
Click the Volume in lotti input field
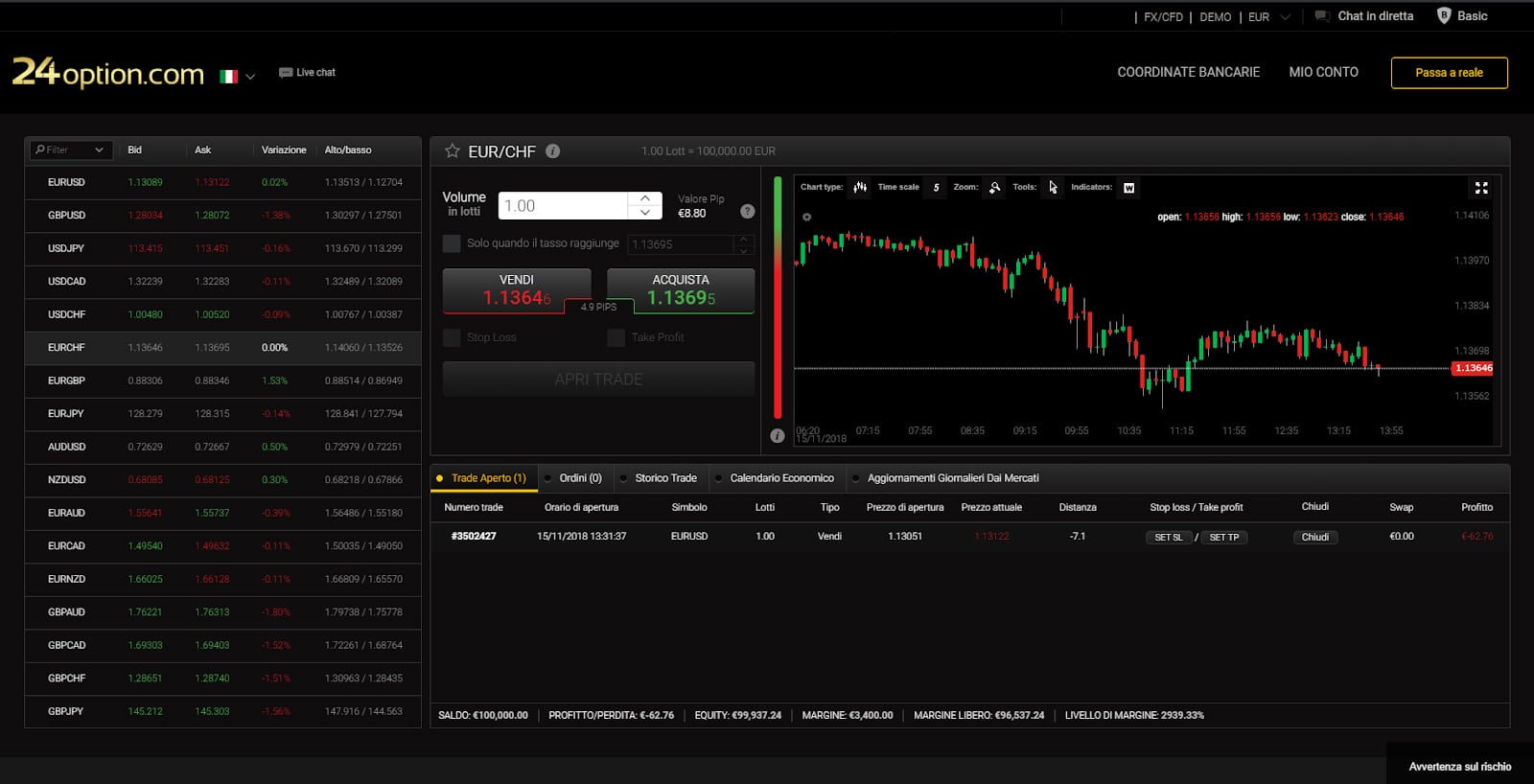click(x=564, y=206)
